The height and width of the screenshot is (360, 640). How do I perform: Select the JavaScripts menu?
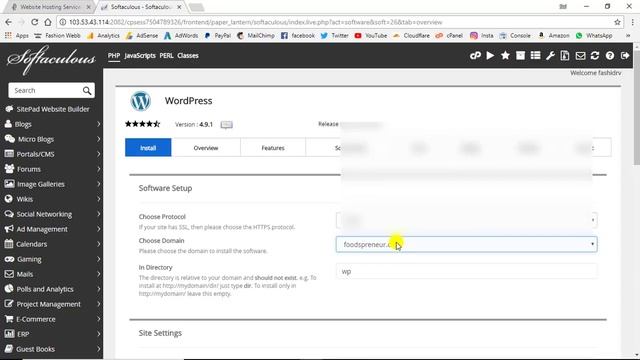click(x=140, y=56)
